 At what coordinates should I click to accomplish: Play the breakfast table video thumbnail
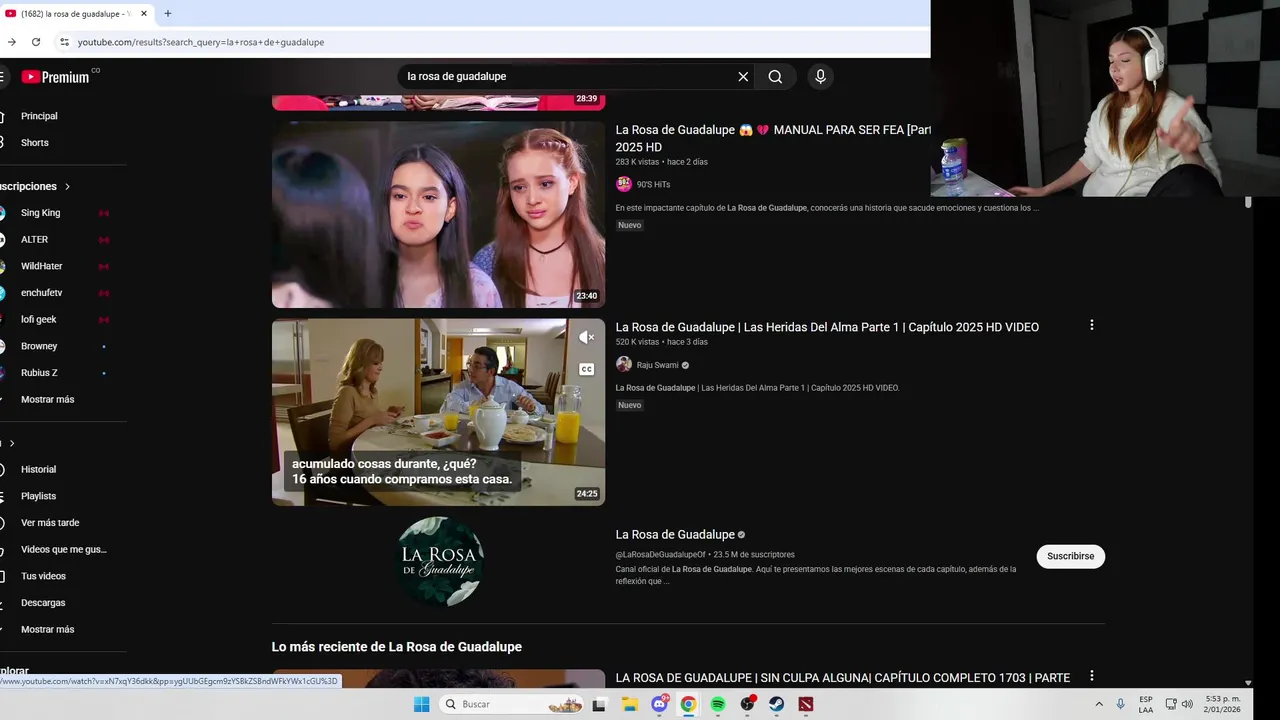click(x=438, y=412)
